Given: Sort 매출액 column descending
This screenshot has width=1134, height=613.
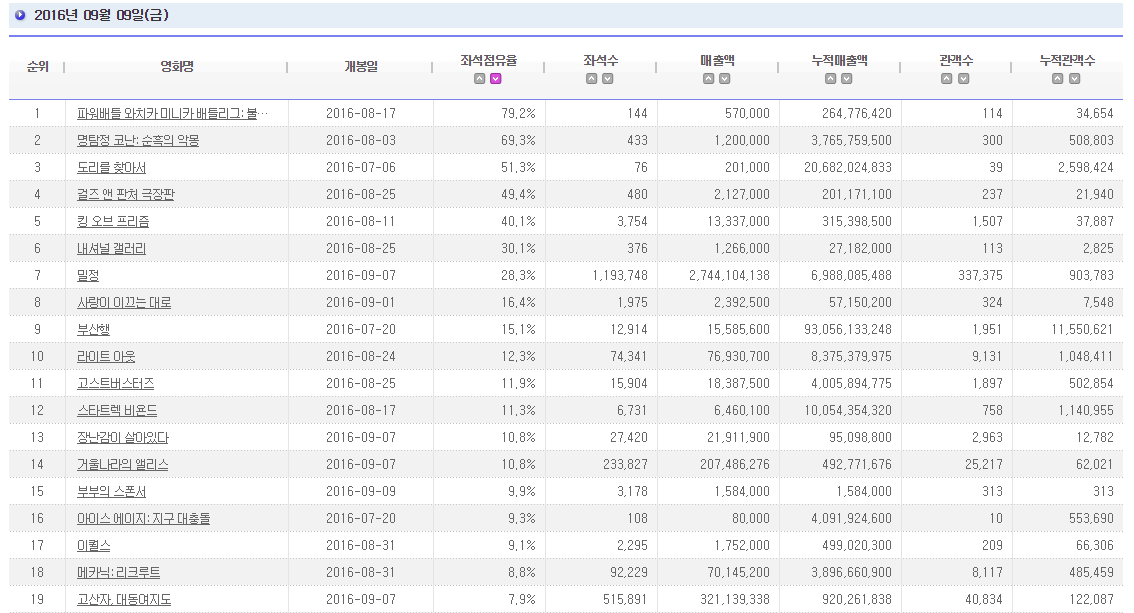Looking at the screenshot, I should point(724,79).
